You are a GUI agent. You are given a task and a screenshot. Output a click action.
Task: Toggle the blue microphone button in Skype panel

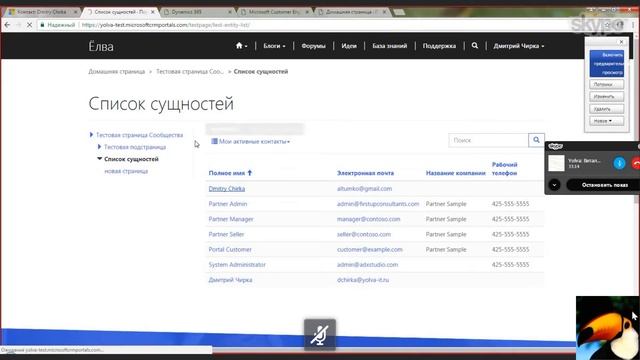tap(619, 163)
